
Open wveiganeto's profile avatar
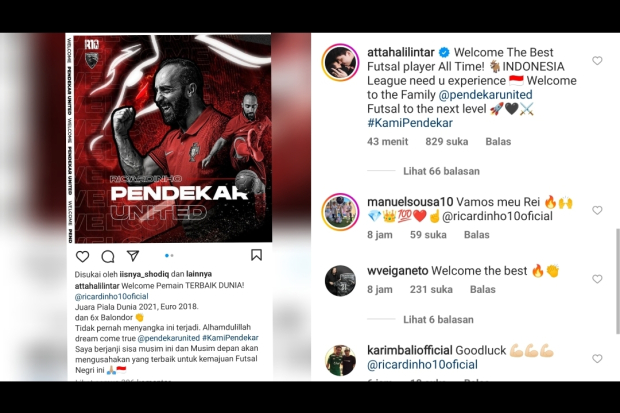click(x=340, y=281)
